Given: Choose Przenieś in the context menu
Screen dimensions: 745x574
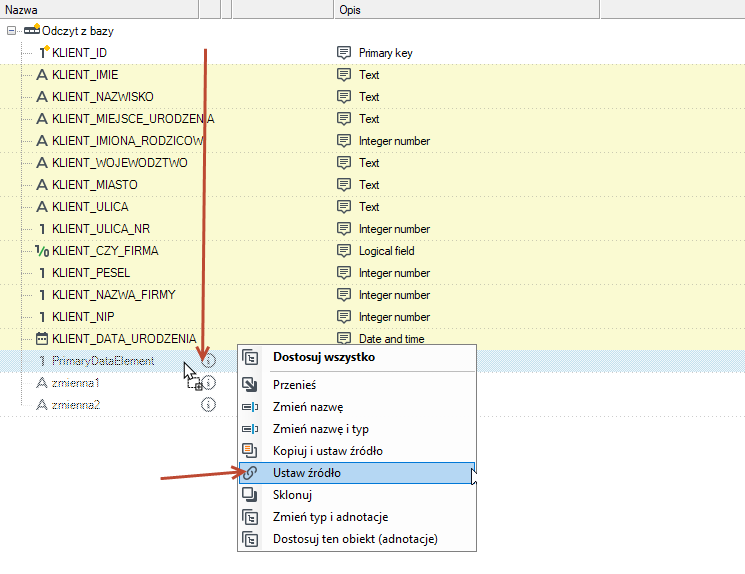Looking at the screenshot, I should pos(357,384).
